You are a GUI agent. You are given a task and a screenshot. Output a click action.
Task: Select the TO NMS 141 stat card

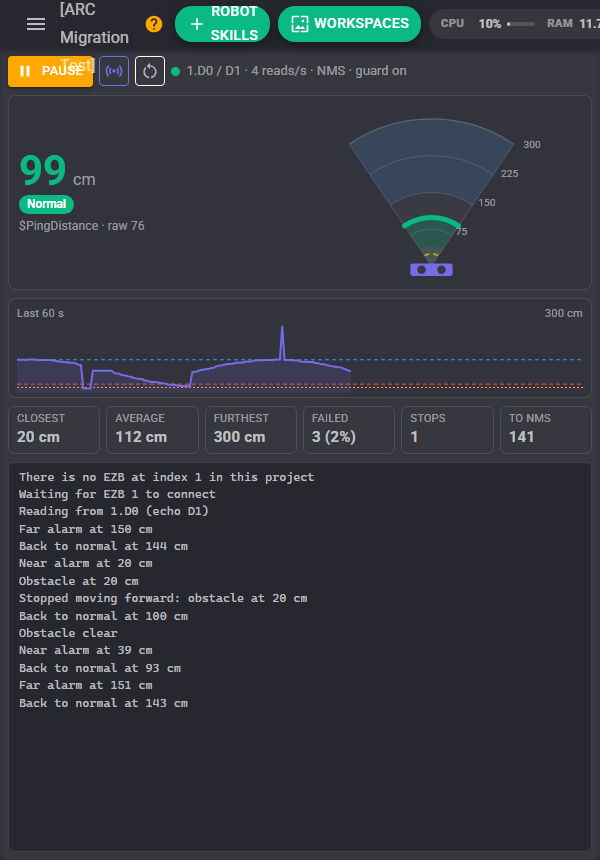[x=546, y=430]
